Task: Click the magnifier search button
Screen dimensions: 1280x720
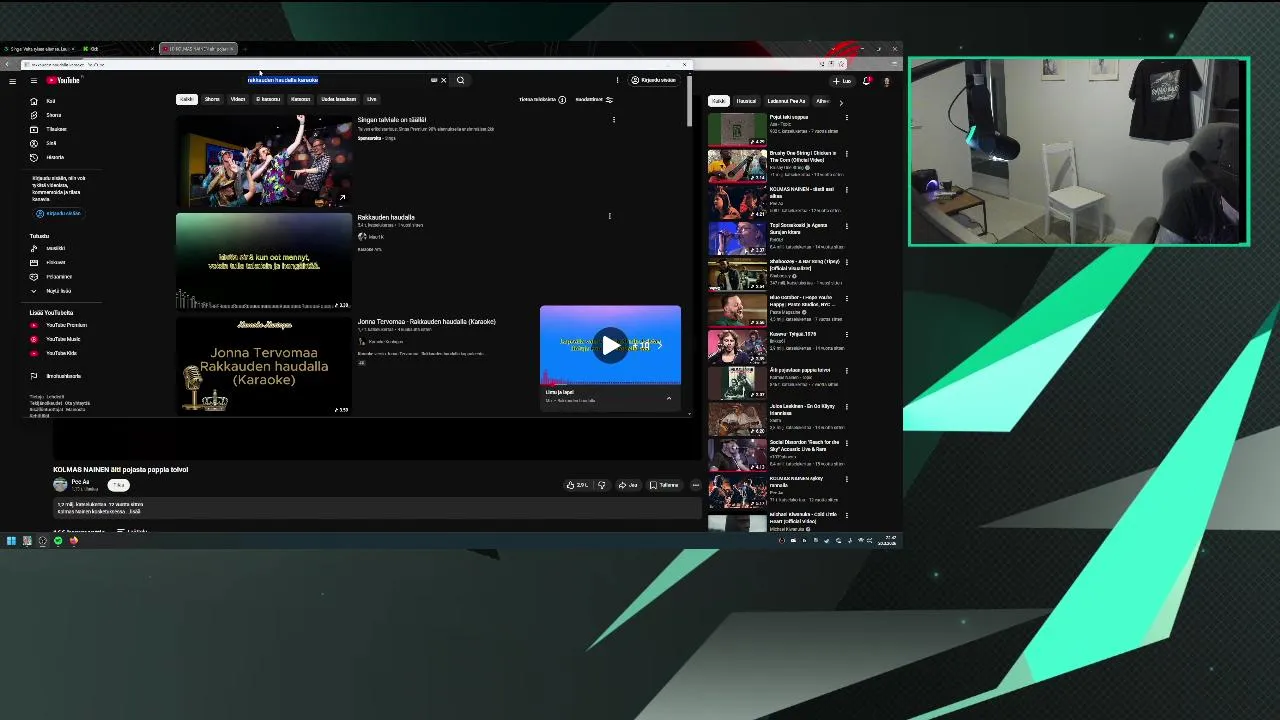Action: (x=460, y=80)
